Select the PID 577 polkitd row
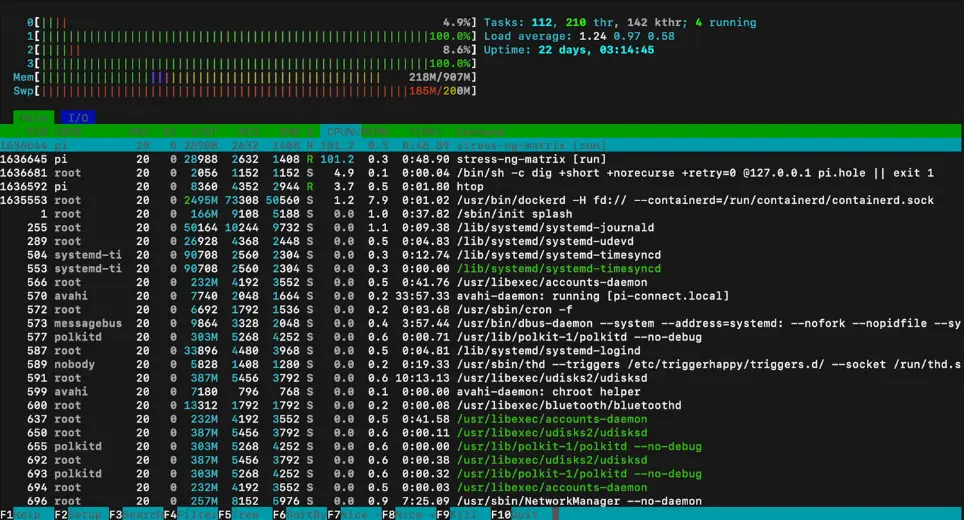The height and width of the screenshot is (520, 964). pos(481,337)
